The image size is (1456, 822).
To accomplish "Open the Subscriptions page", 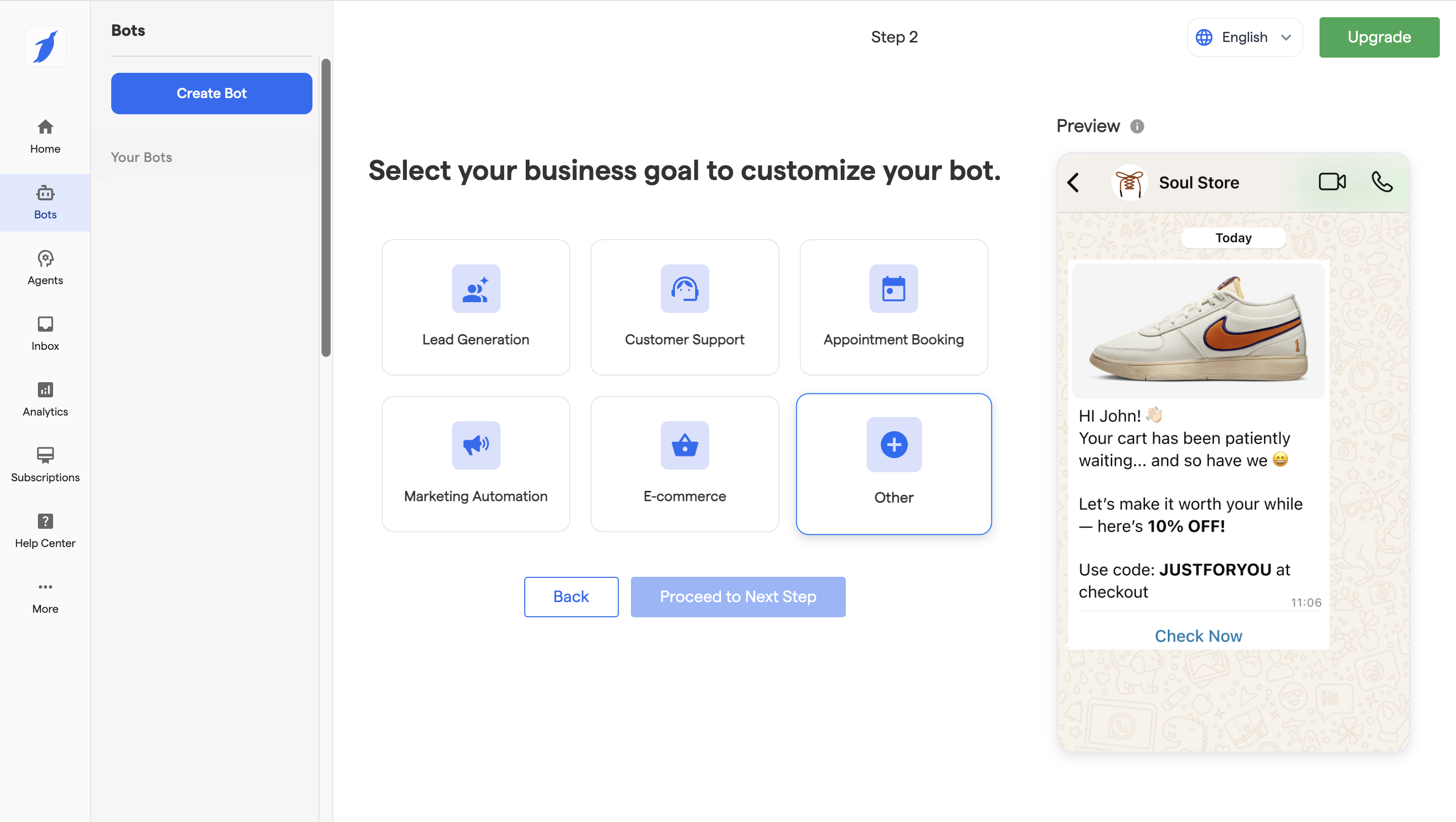I will point(45,465).
